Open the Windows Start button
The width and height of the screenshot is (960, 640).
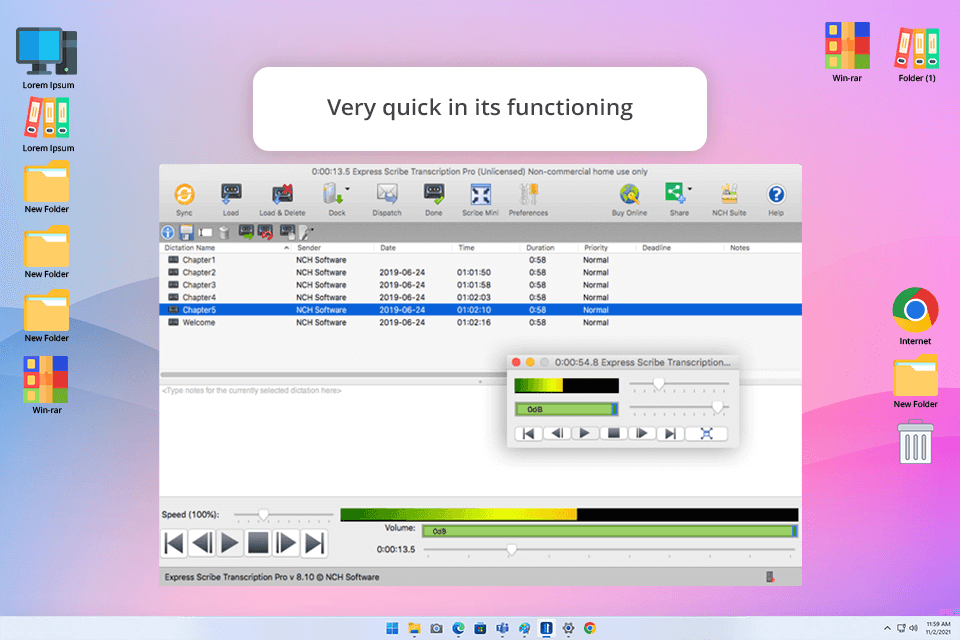pos(392,628)
